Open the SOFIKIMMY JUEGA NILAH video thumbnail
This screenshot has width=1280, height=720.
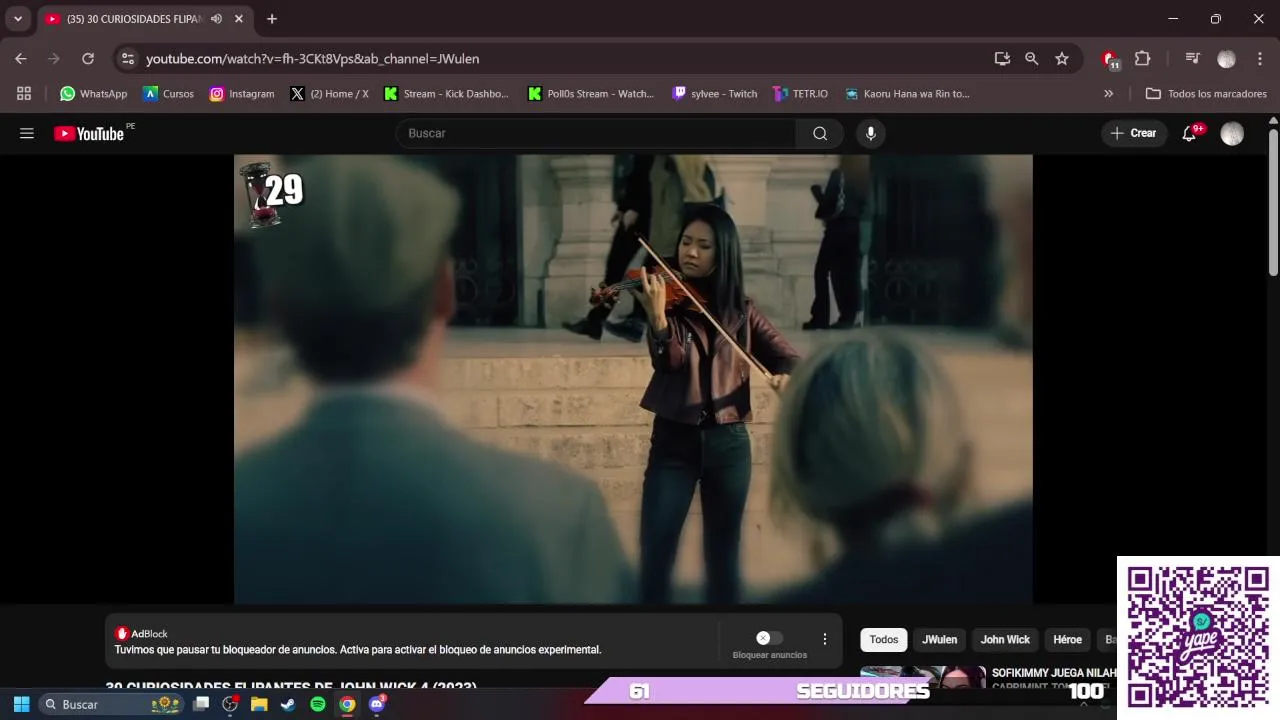[922, 677]
